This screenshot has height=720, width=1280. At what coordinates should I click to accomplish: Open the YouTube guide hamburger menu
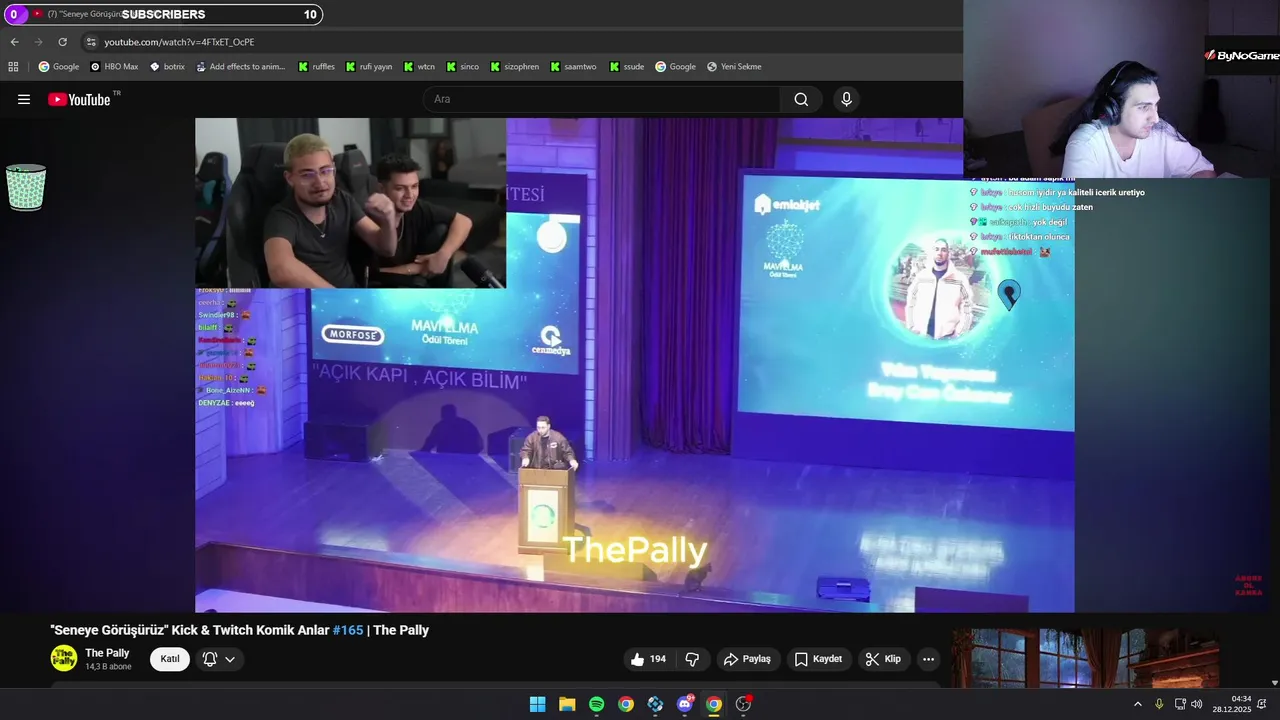pyautogui.click(x=24, y=99)
